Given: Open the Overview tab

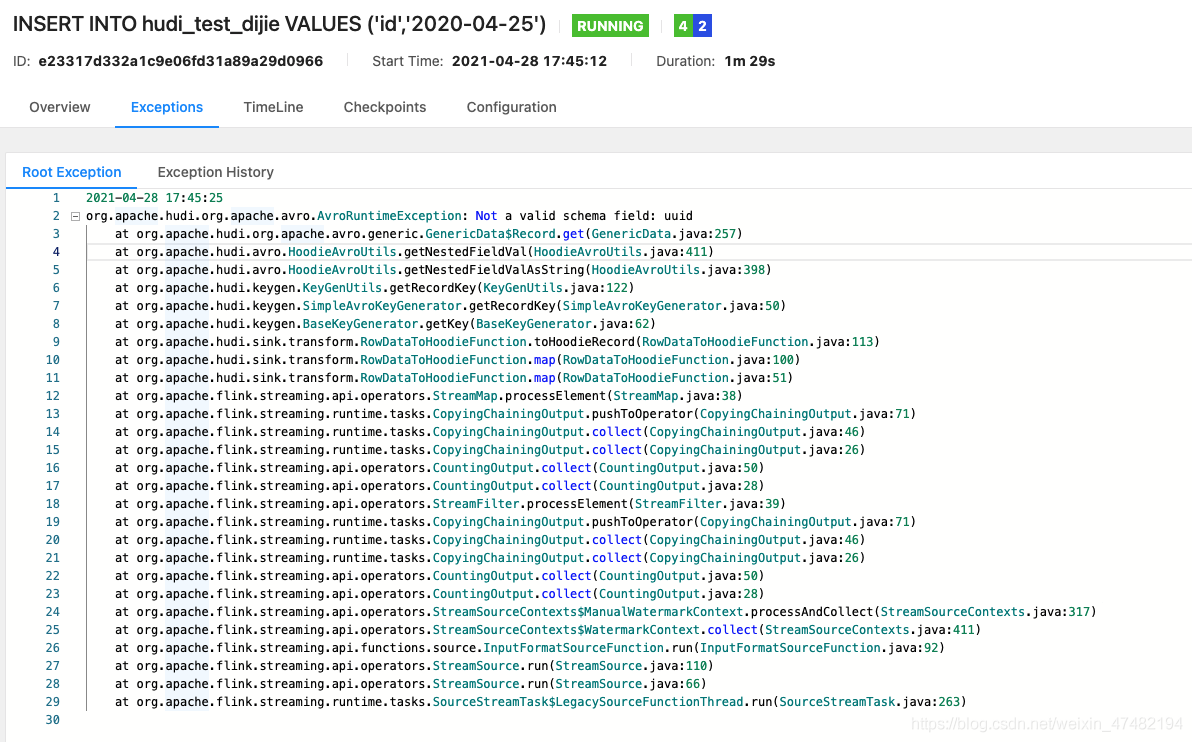Looking at the screenshot, I should pos(59,107).
